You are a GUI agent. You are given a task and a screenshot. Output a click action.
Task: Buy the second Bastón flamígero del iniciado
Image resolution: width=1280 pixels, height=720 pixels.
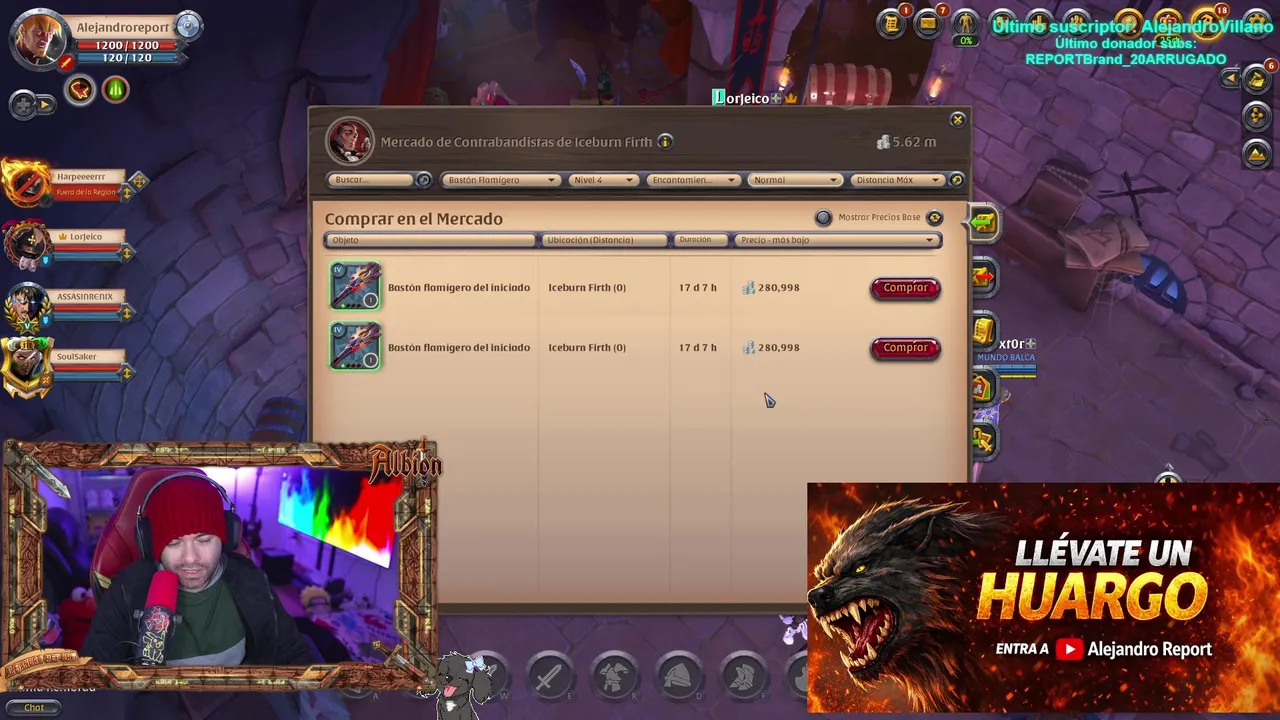tap(905, 348)
